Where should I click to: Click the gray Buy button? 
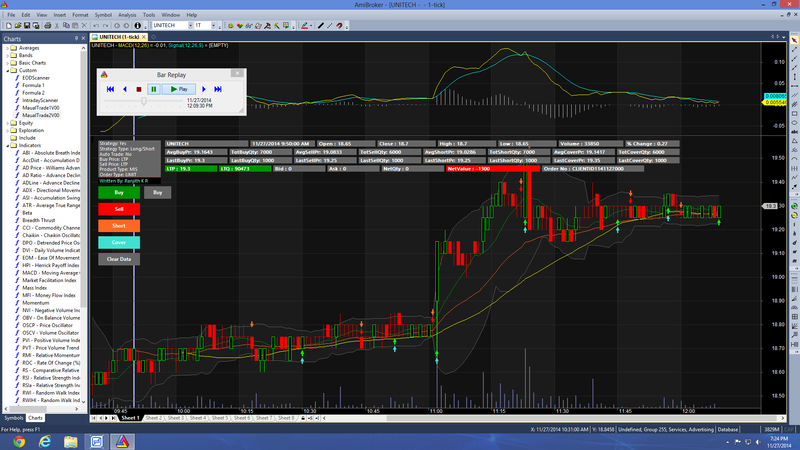[158, 192]
